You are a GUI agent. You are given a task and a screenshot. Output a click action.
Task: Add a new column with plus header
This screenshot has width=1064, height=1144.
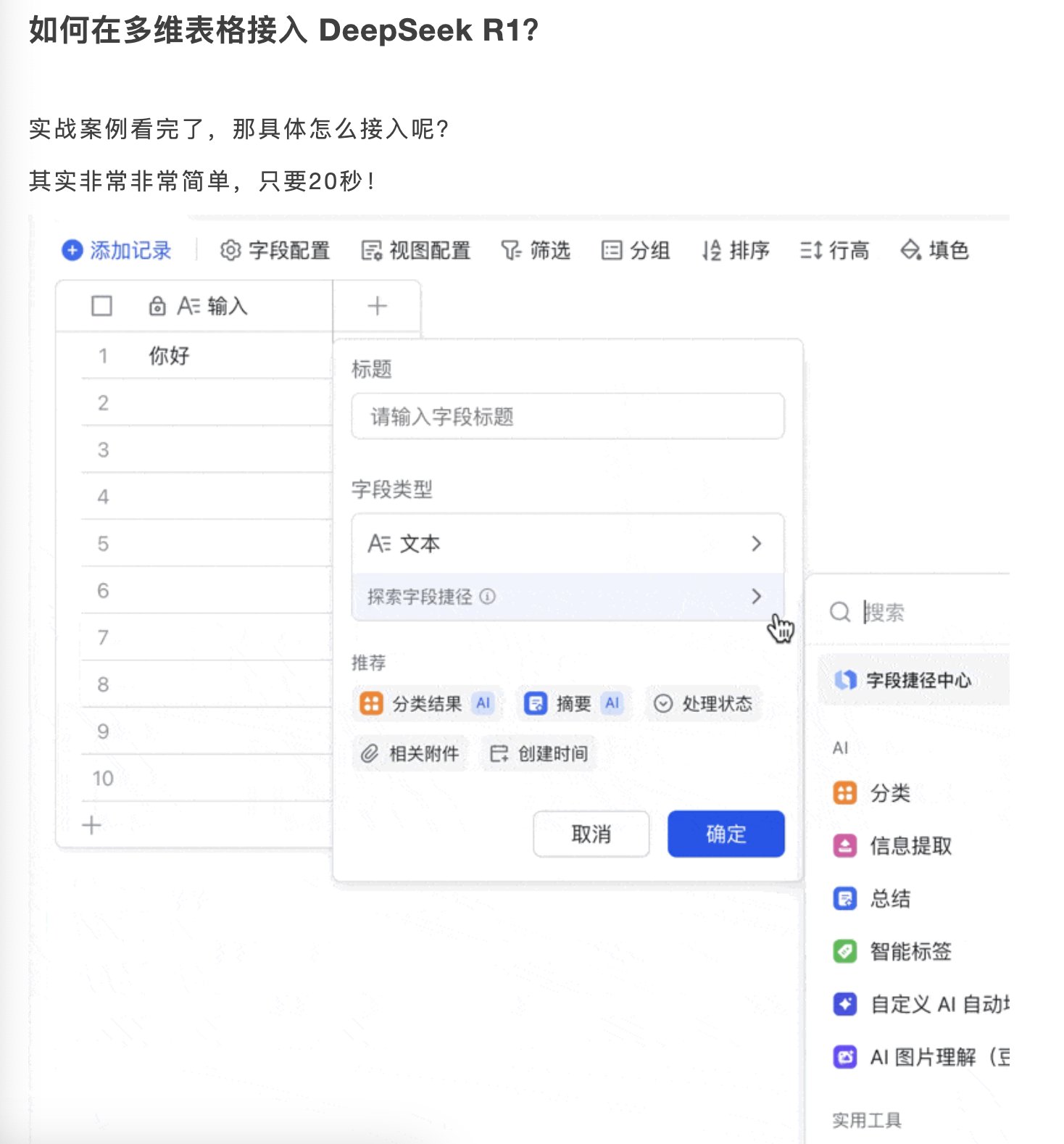point(377,306)
